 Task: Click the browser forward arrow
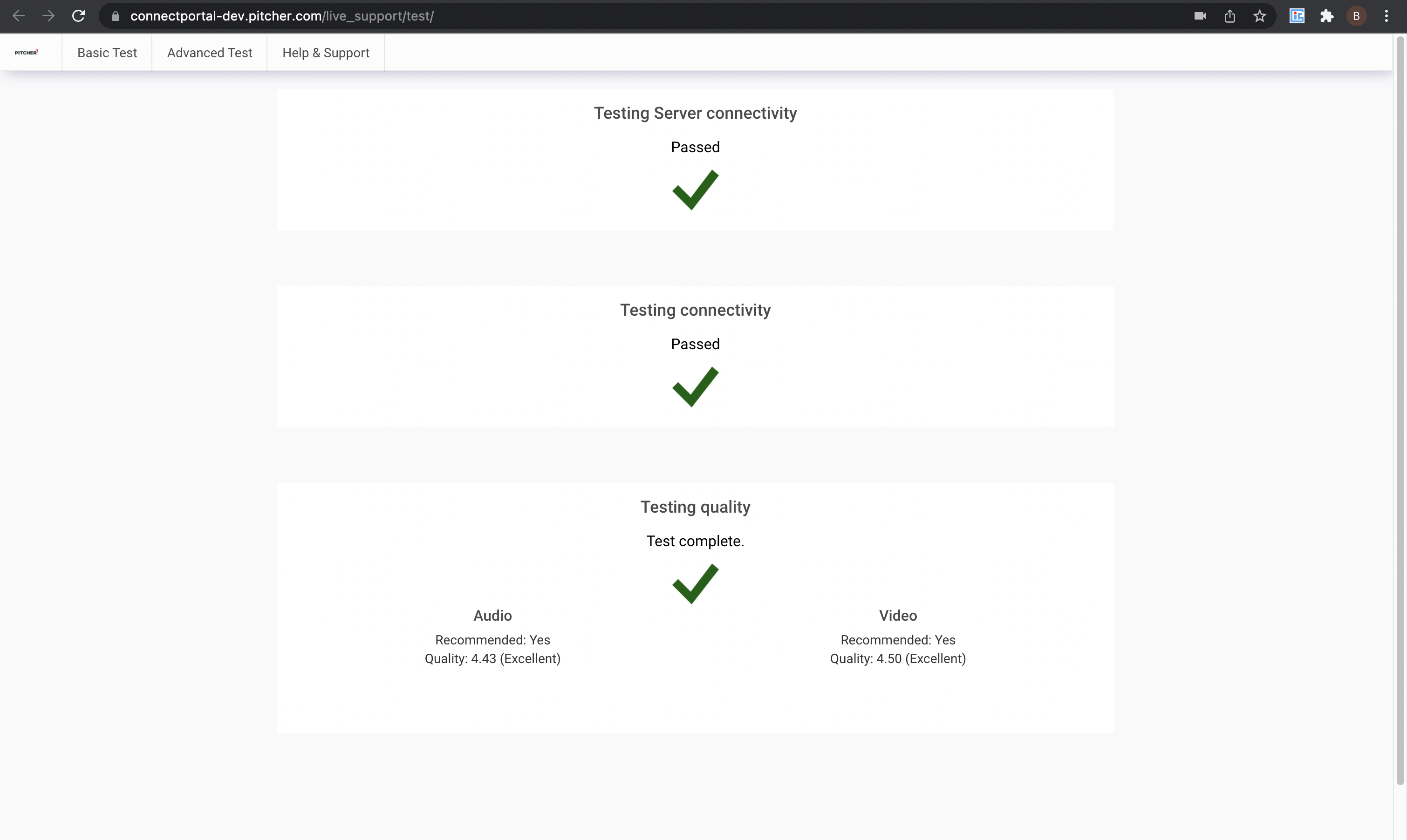[x=49, y=16]
